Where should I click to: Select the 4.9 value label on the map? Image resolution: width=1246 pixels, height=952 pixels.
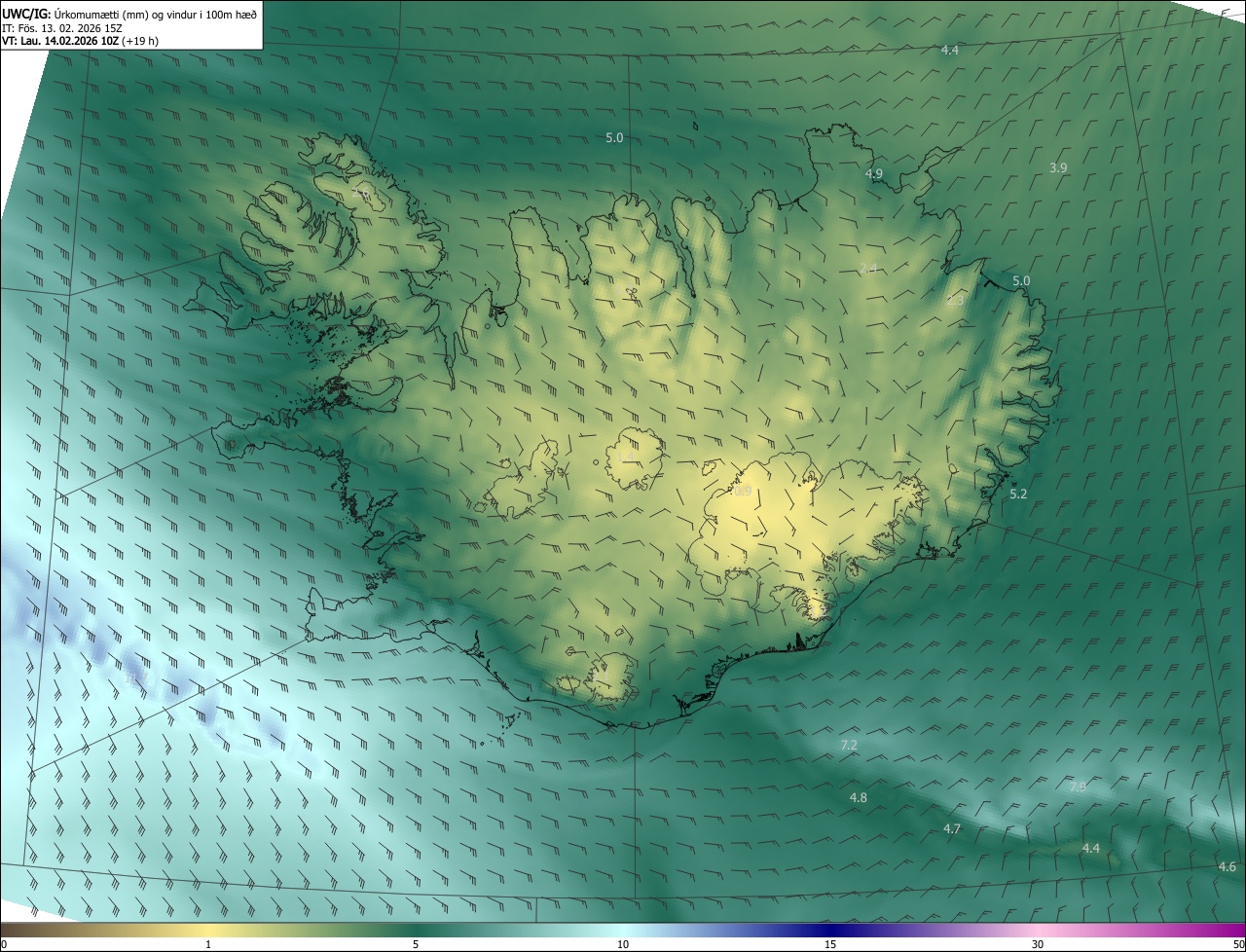[874, 173]
